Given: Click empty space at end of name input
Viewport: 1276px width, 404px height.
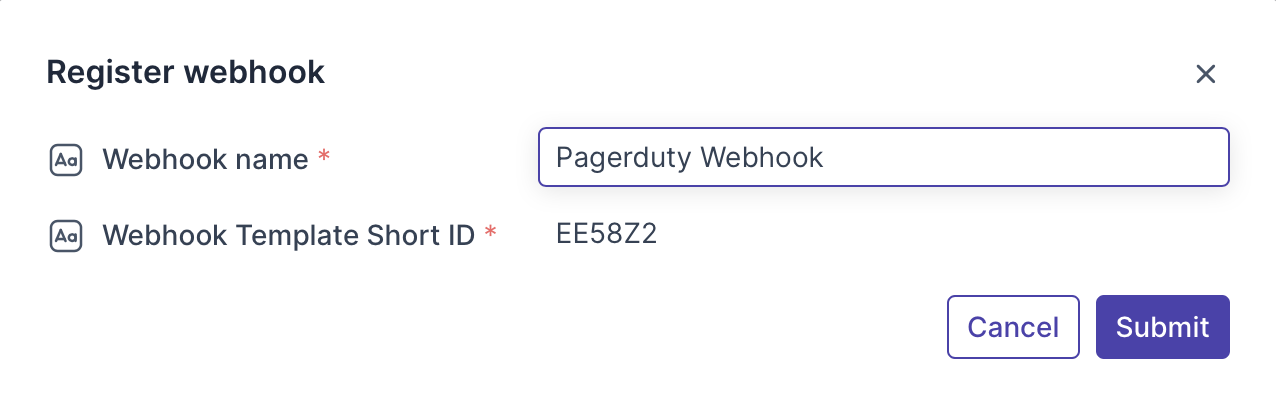Looking at the screenshot, I should point(1050,157).
